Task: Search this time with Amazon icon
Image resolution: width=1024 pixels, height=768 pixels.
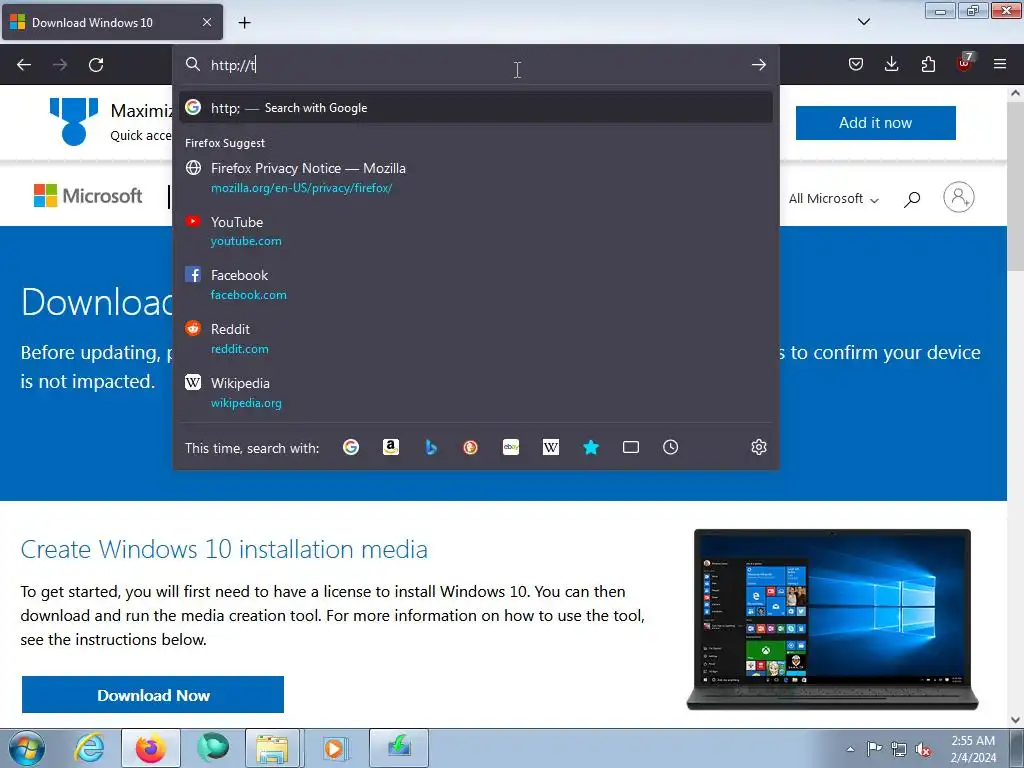Action: pos(391,447)
